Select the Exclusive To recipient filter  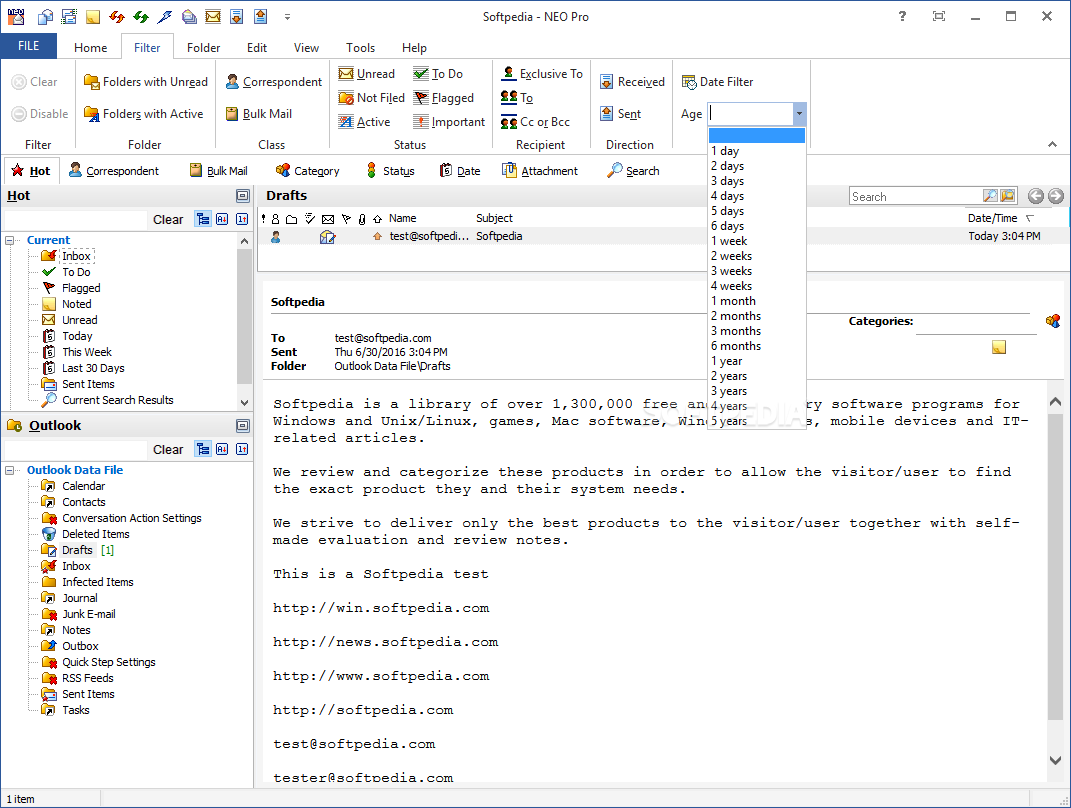542,73
